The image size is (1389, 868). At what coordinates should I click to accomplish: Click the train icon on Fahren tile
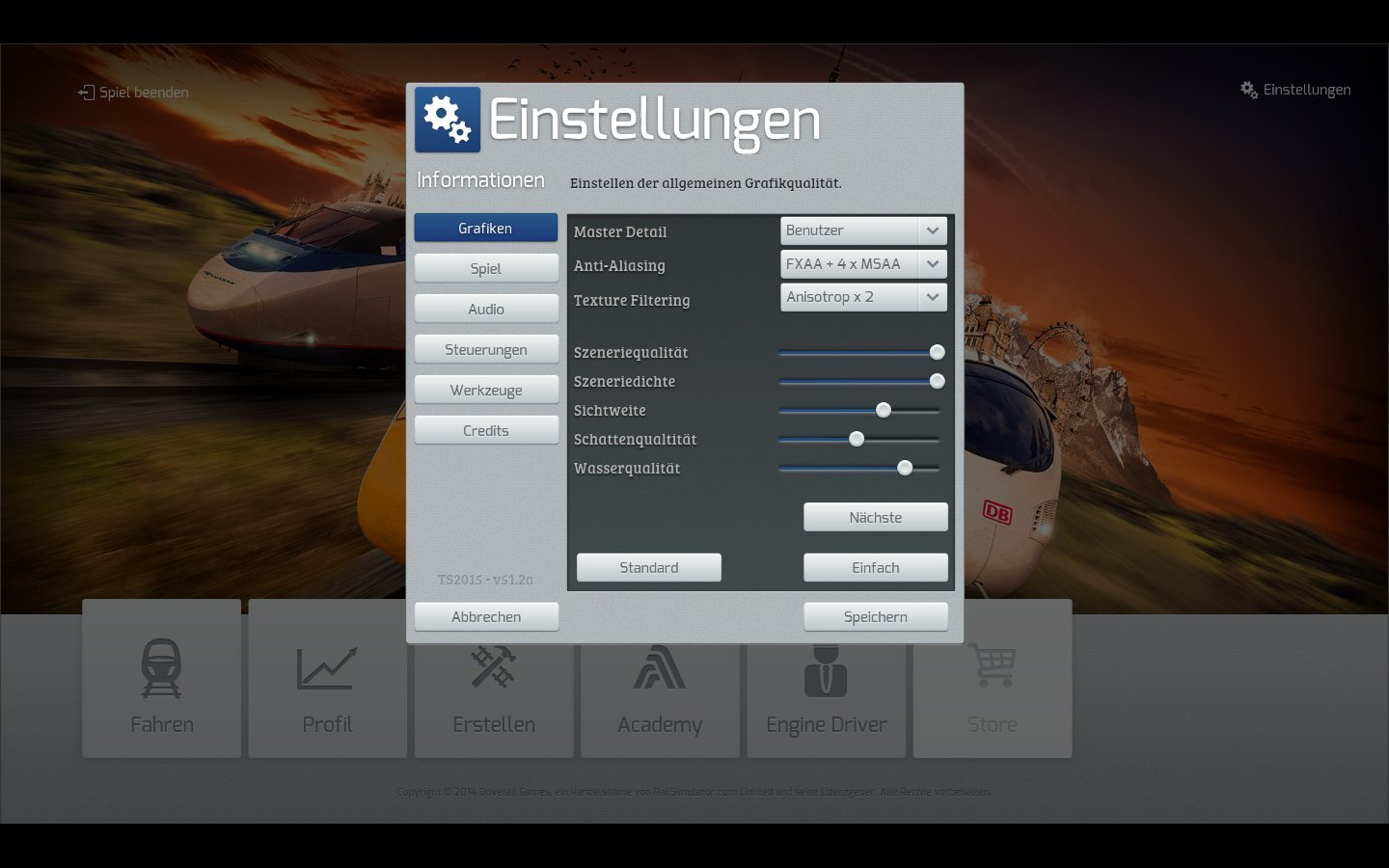pos(161,668)
